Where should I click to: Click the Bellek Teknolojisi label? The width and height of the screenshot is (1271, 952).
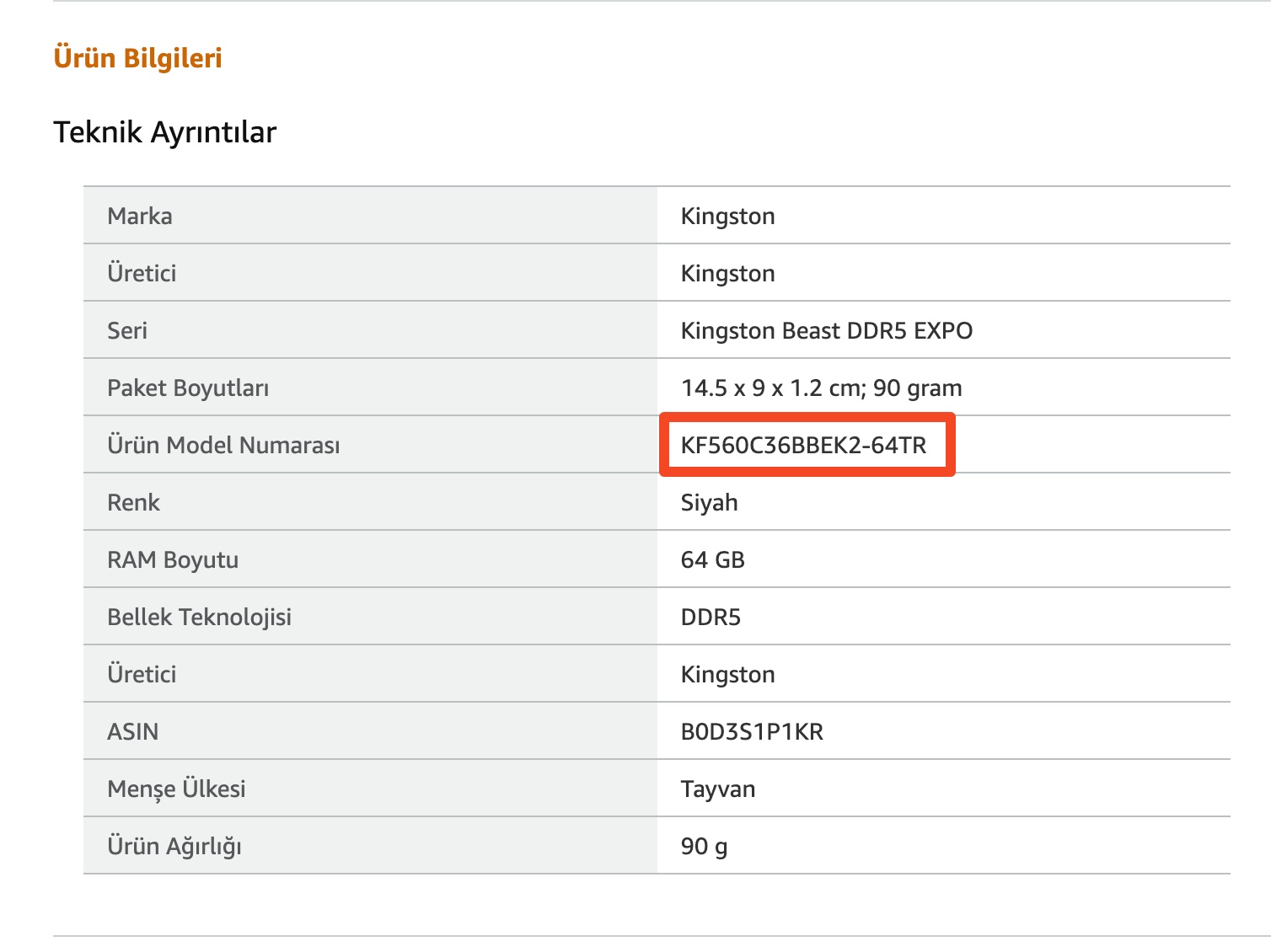199,617
